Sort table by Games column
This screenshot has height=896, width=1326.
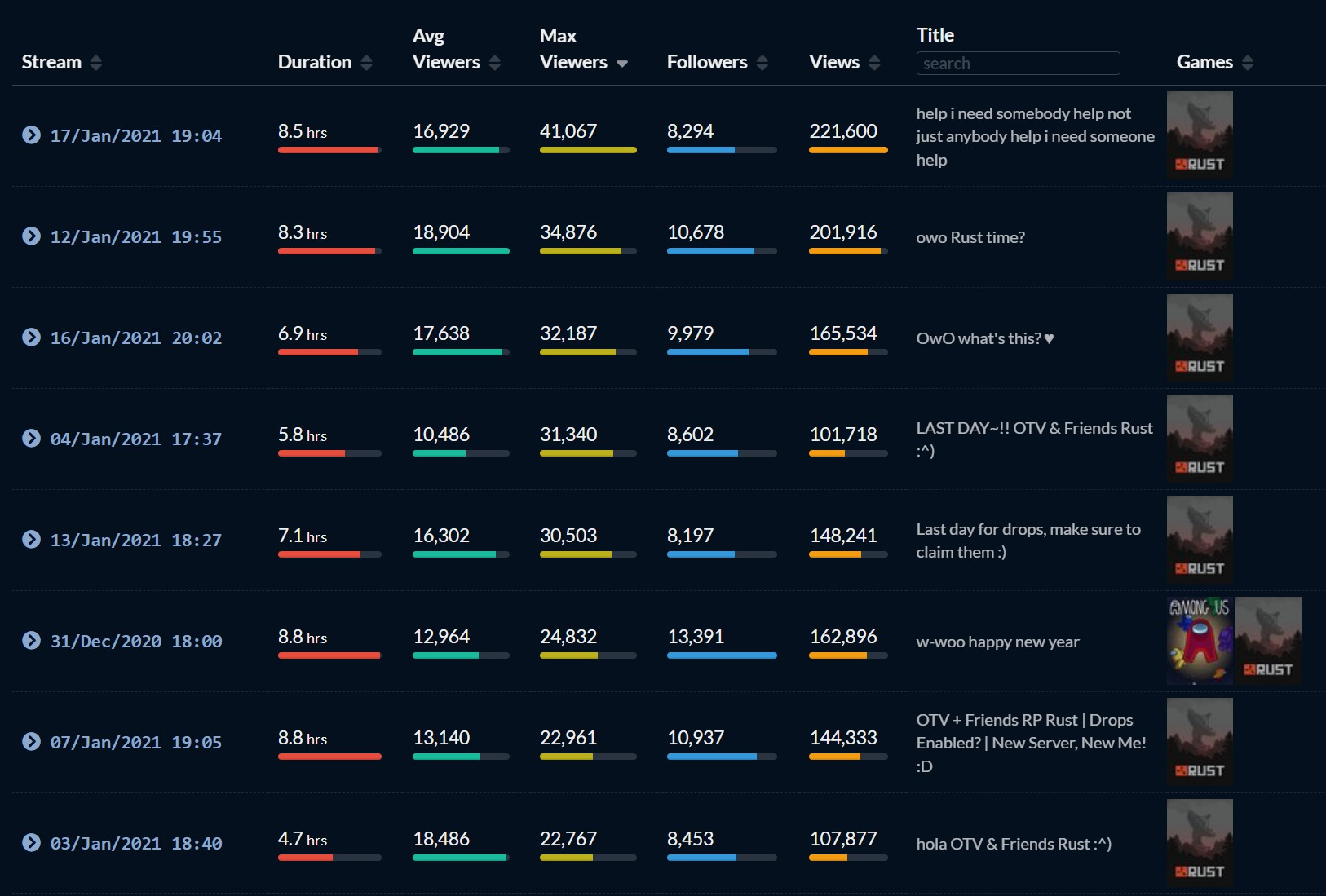1248,63
